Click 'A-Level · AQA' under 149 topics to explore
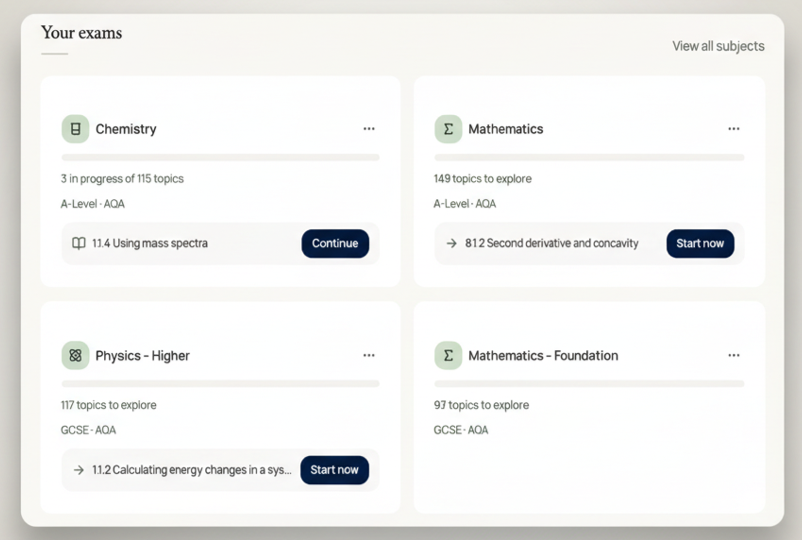 click(x=465, y=204)
